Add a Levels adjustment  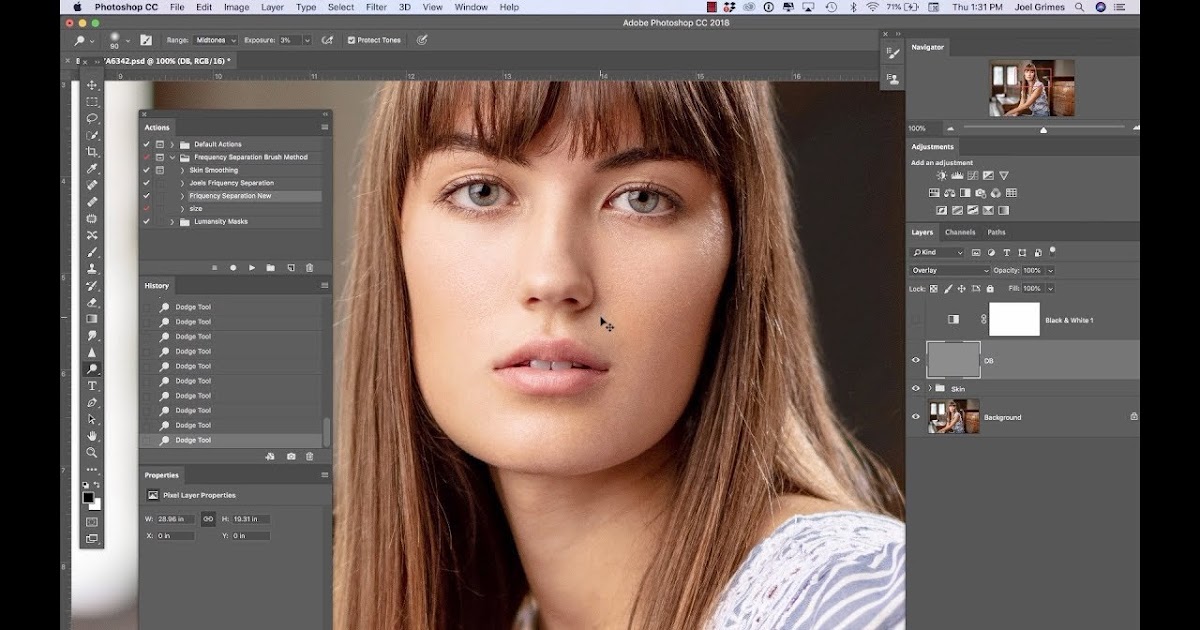(x=957, y=176)
